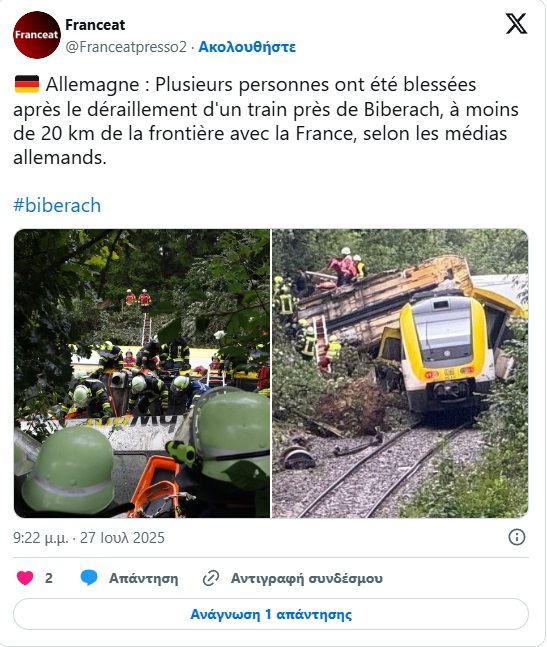Click the Απάντηση reply button
The width and height of the screenshot is (547, 647).
click(x=144, y=578)
